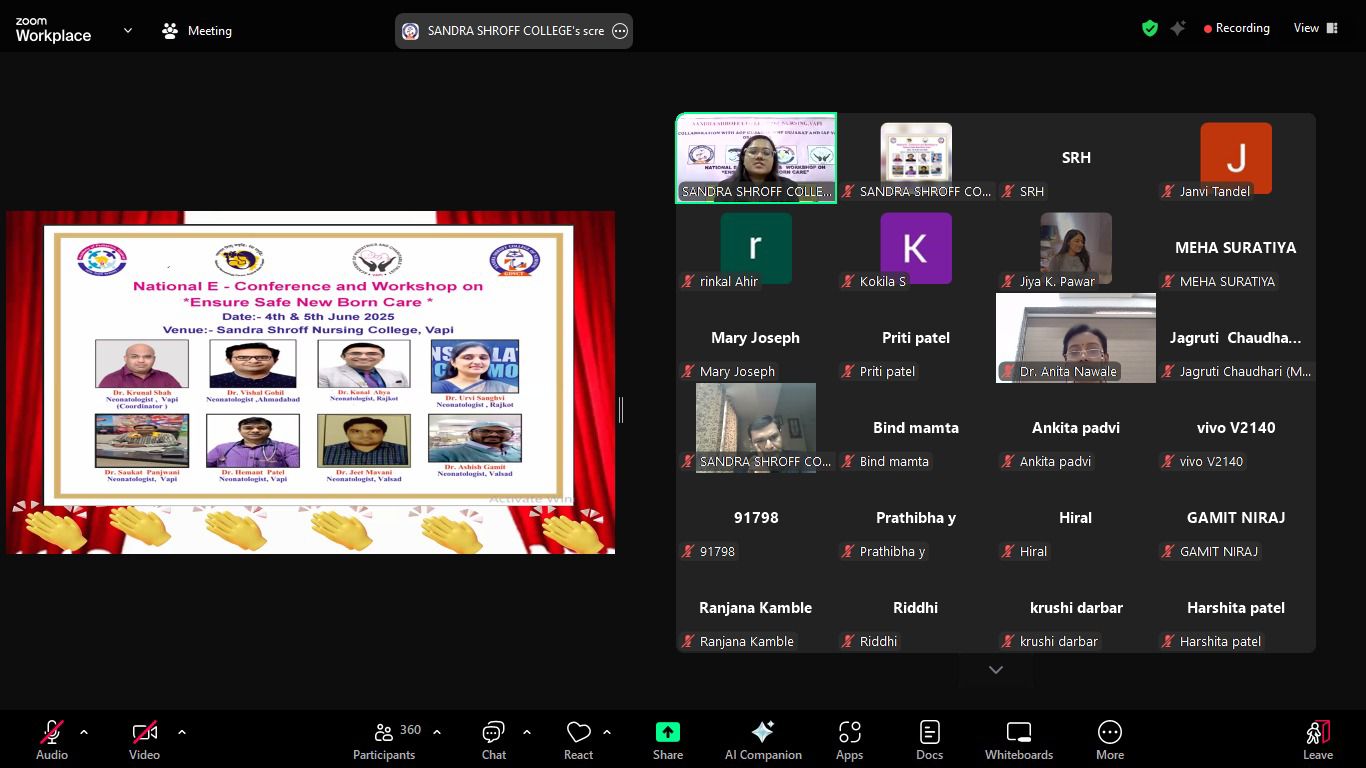Image resolution: width=1366 pixels, height=768 pixels.
Task: Open Docs from the toolbar
Action: click(929, 741)
